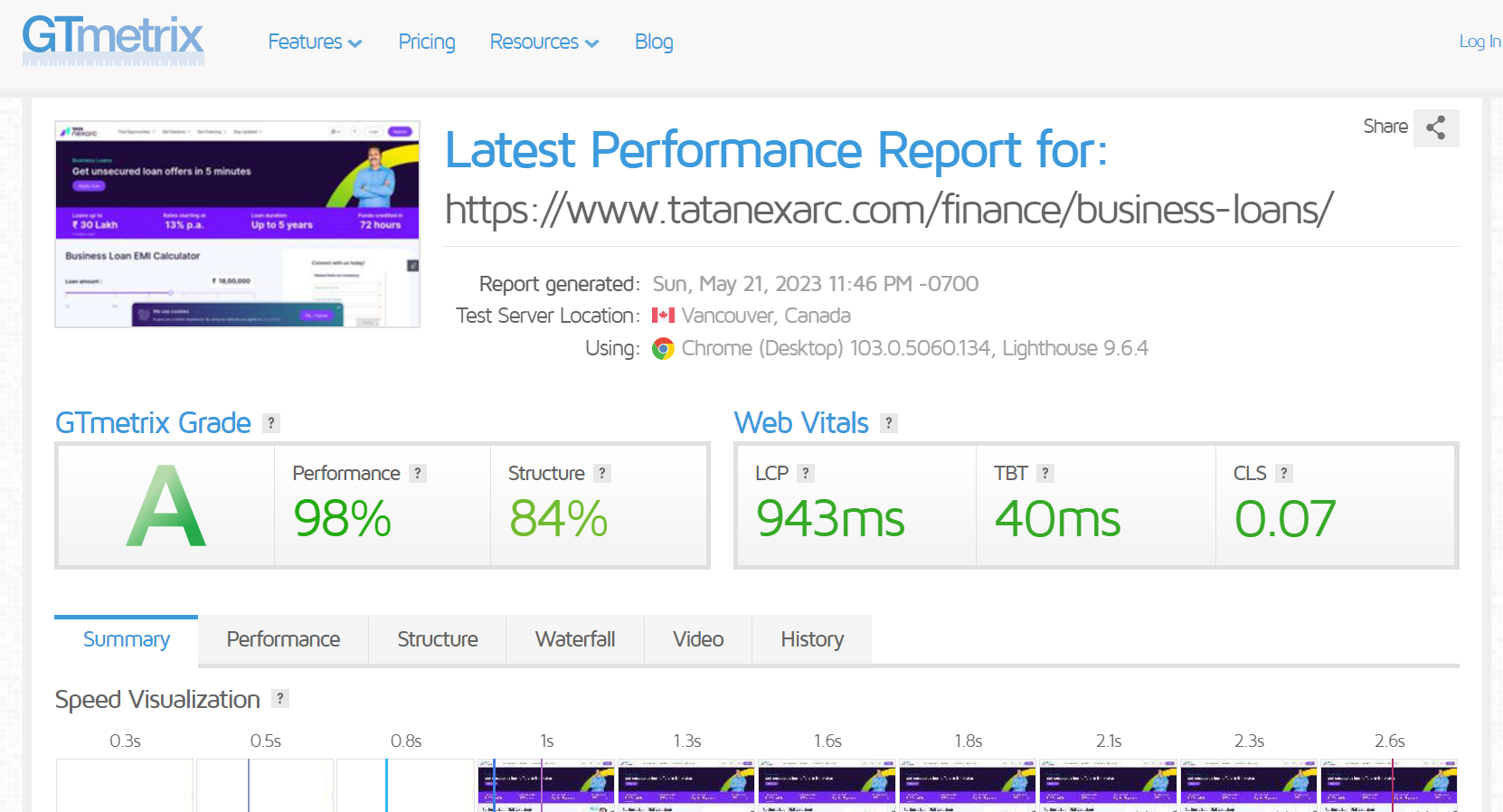Expand the Resources dropdown menu
This screenshot has width=1503, height=812.
(544, 42)
